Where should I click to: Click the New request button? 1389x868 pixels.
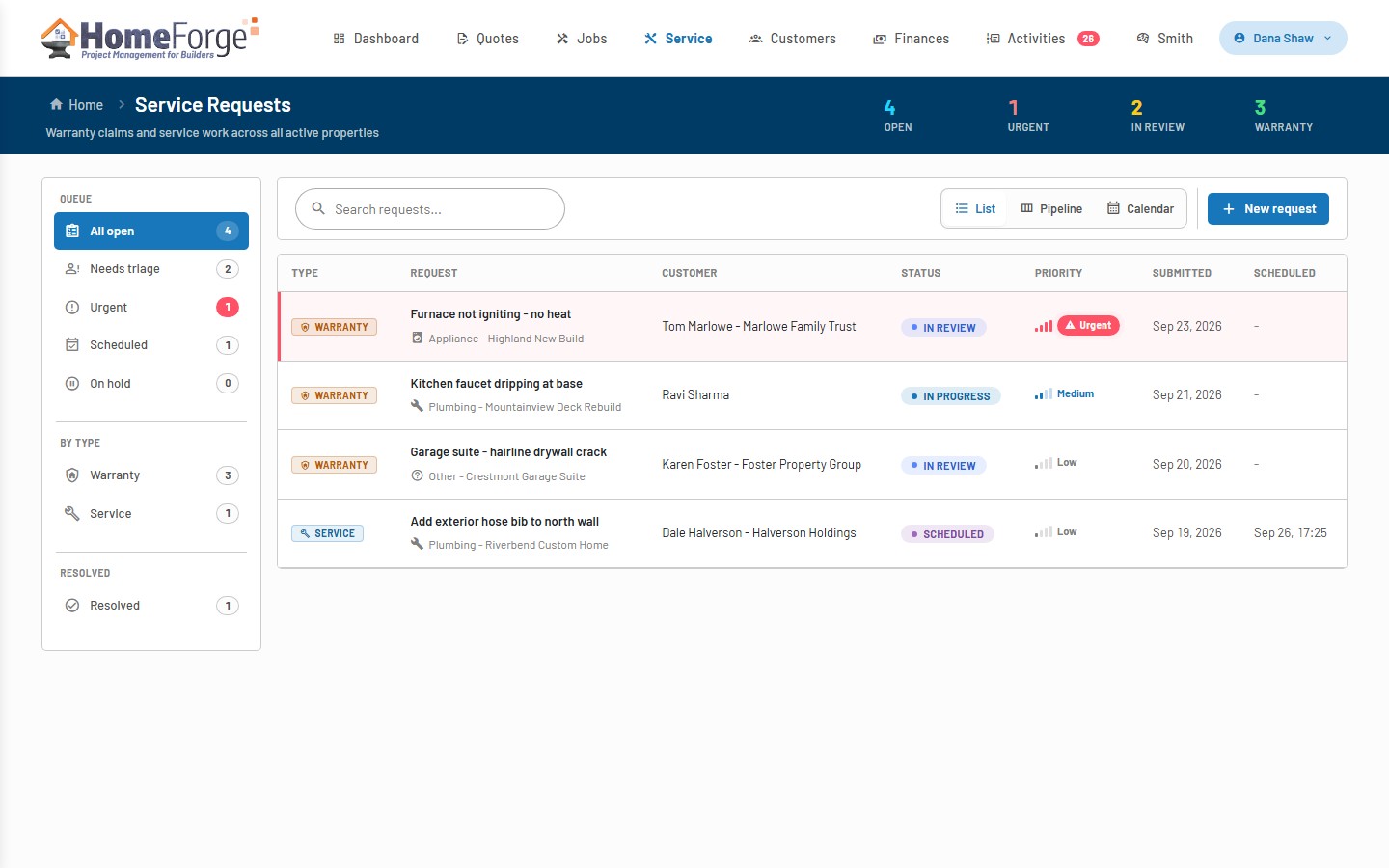point(1268,208)
